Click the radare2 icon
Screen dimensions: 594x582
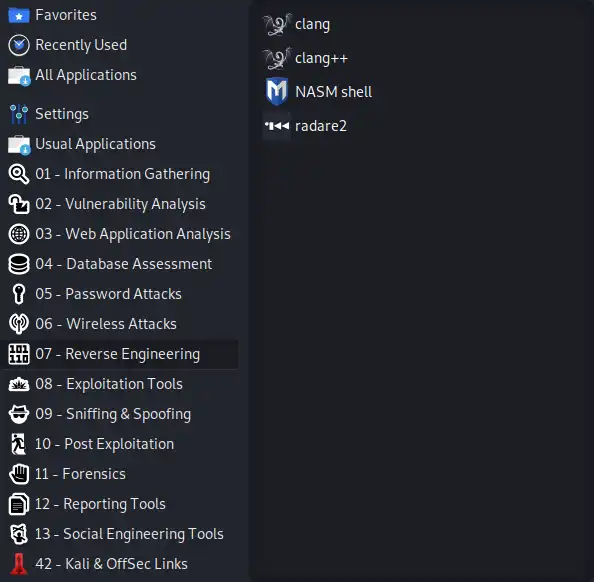[x=277, y=125]
